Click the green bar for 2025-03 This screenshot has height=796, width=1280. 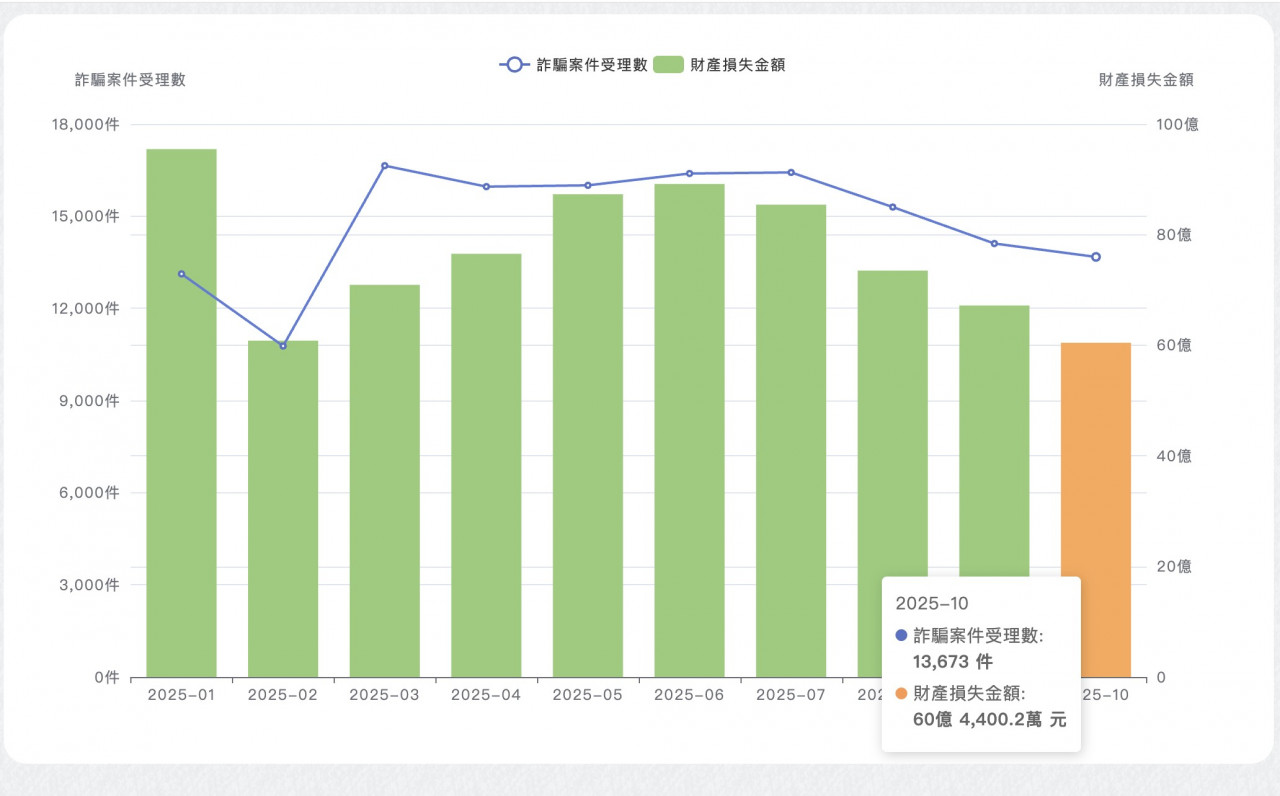(x=384, y=480)
